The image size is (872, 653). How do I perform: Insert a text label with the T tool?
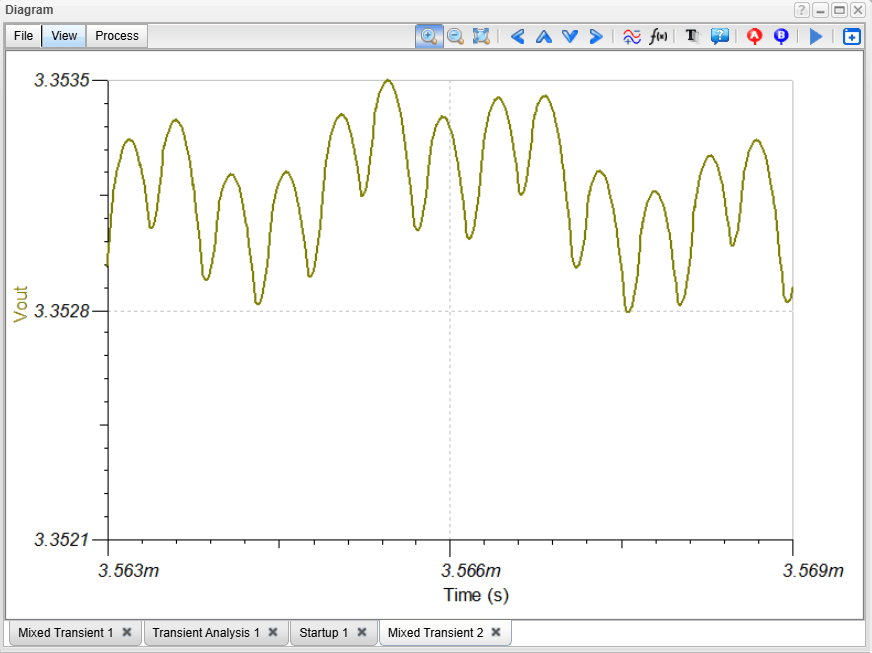coord(691,36)
